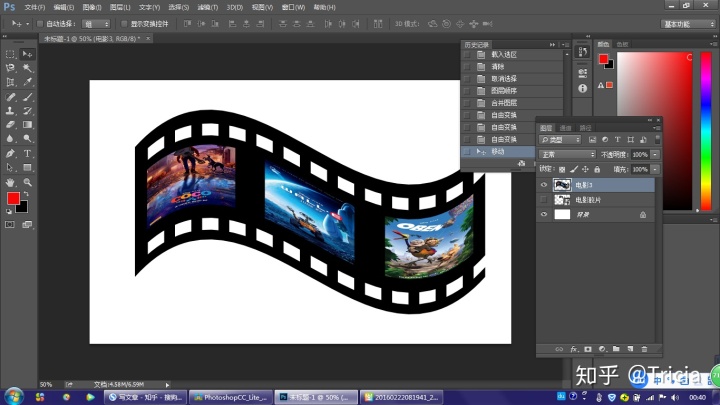
Task: Select the Eraser tool
Action: coord(10,124)
